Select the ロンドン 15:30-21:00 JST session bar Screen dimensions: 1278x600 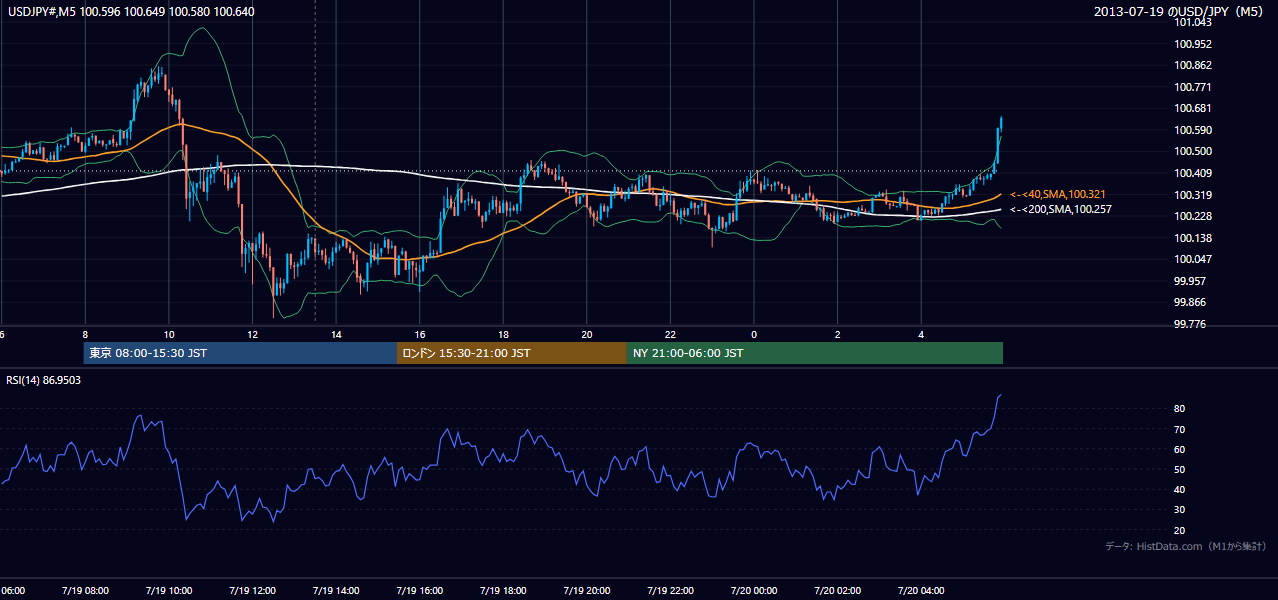(x=512, y=353)
